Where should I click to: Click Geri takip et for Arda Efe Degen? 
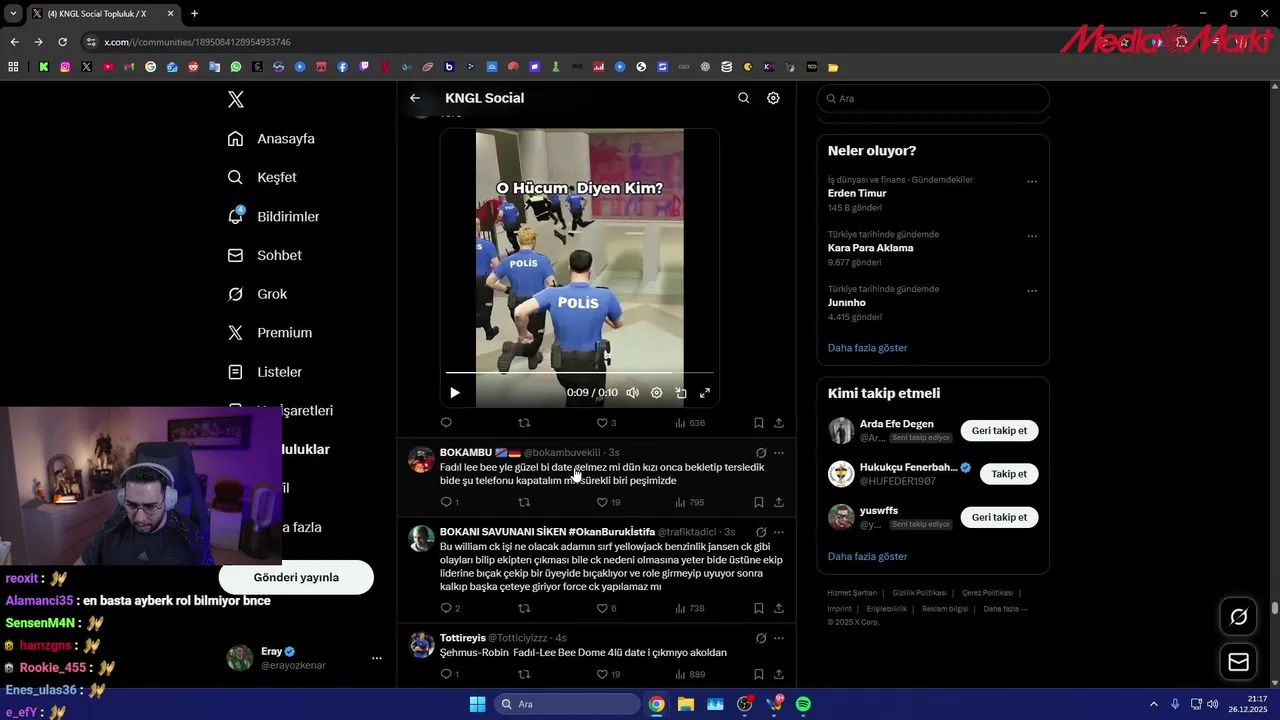999,430
